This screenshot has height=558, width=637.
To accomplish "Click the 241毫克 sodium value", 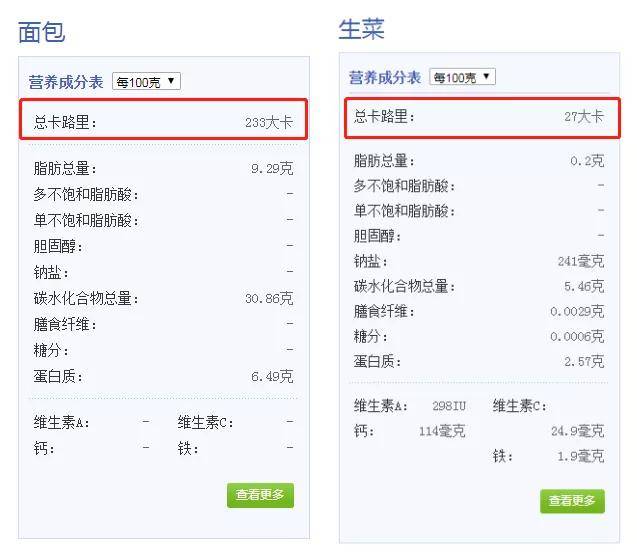I will tap(581, 261).
